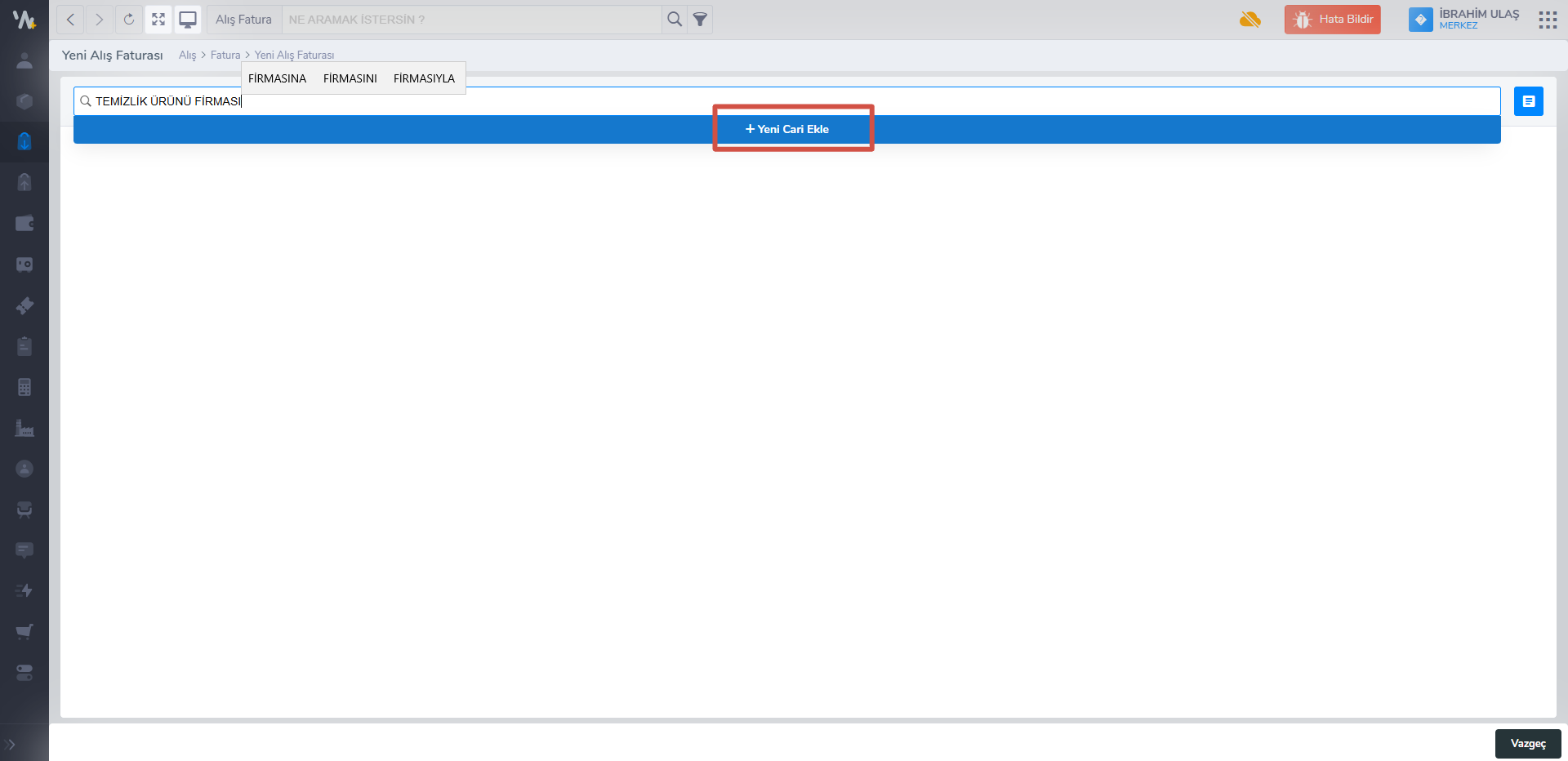Viewport: 1568px width, 761px height.
Task: Click the NE ARAMAK İSTERSİN search field
Action: [x=472, y=20]
